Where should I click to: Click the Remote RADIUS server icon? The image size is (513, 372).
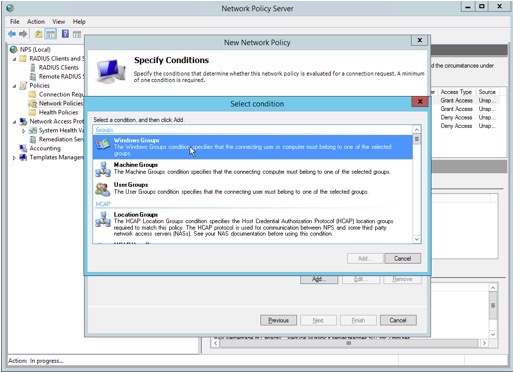(33, 77)
